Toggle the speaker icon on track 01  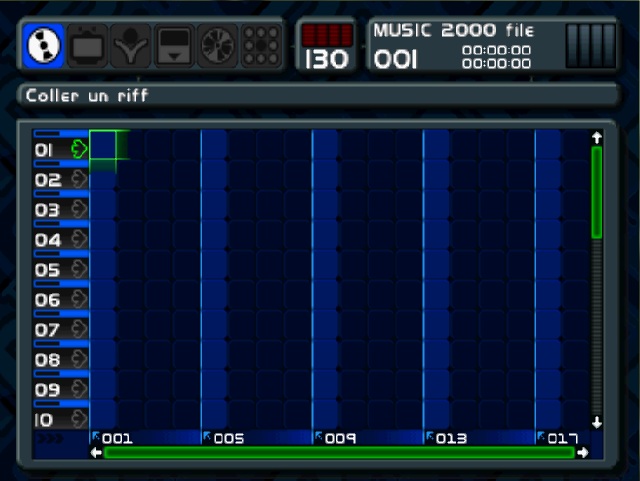pos(79,149)
